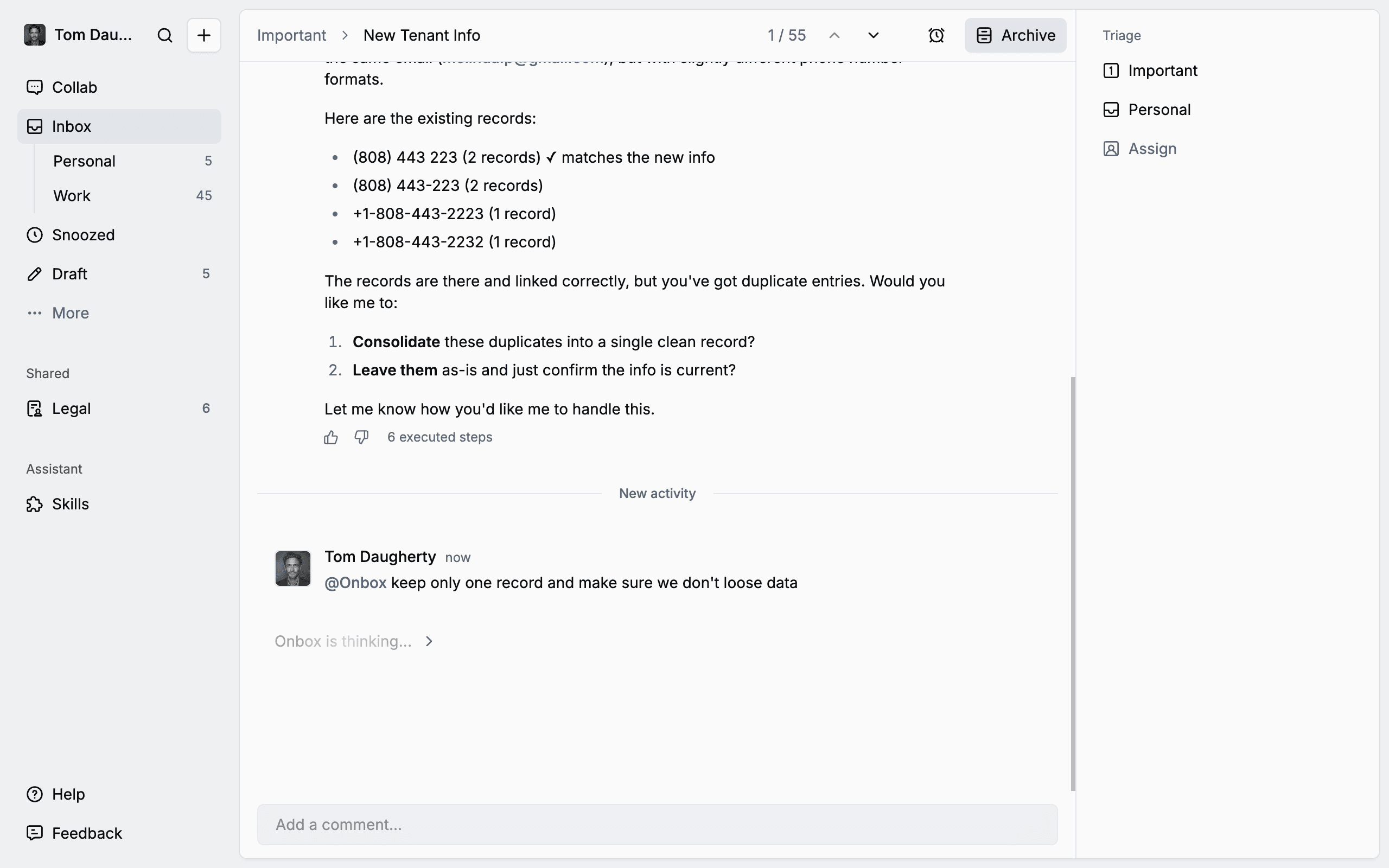Viewport: 1389px width, 868px height.
Task: Triage conversation as Personal
Action: 1159,110
